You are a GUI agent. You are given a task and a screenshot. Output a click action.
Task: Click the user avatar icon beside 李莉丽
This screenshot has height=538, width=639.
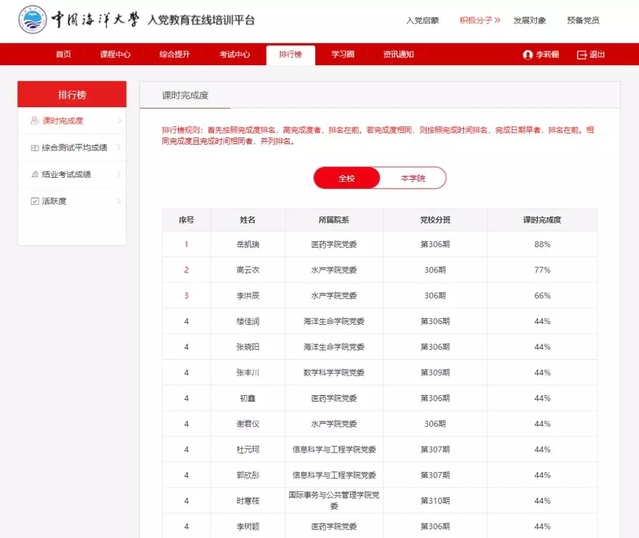pos(528,55)
